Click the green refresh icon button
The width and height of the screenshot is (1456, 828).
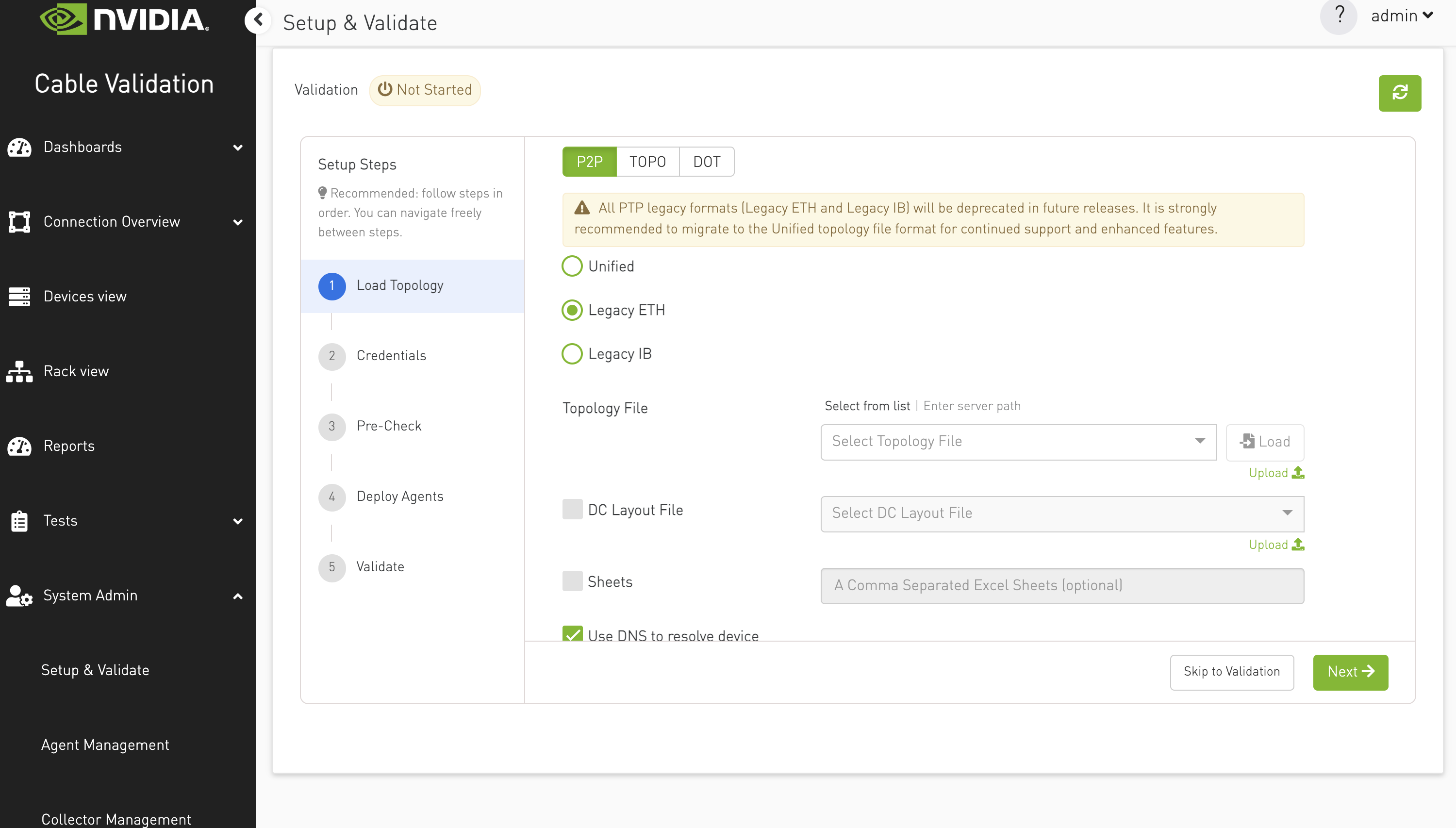[x=1400, y=93]
